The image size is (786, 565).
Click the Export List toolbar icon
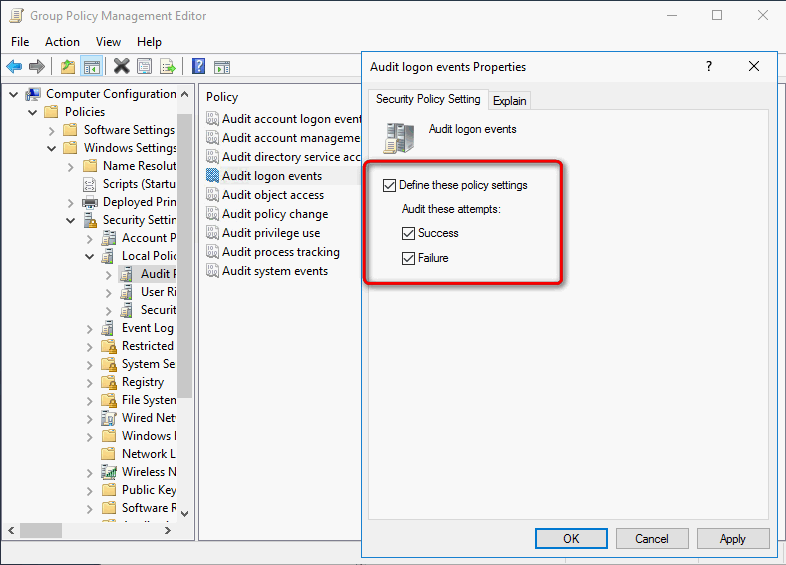point(168,67)
